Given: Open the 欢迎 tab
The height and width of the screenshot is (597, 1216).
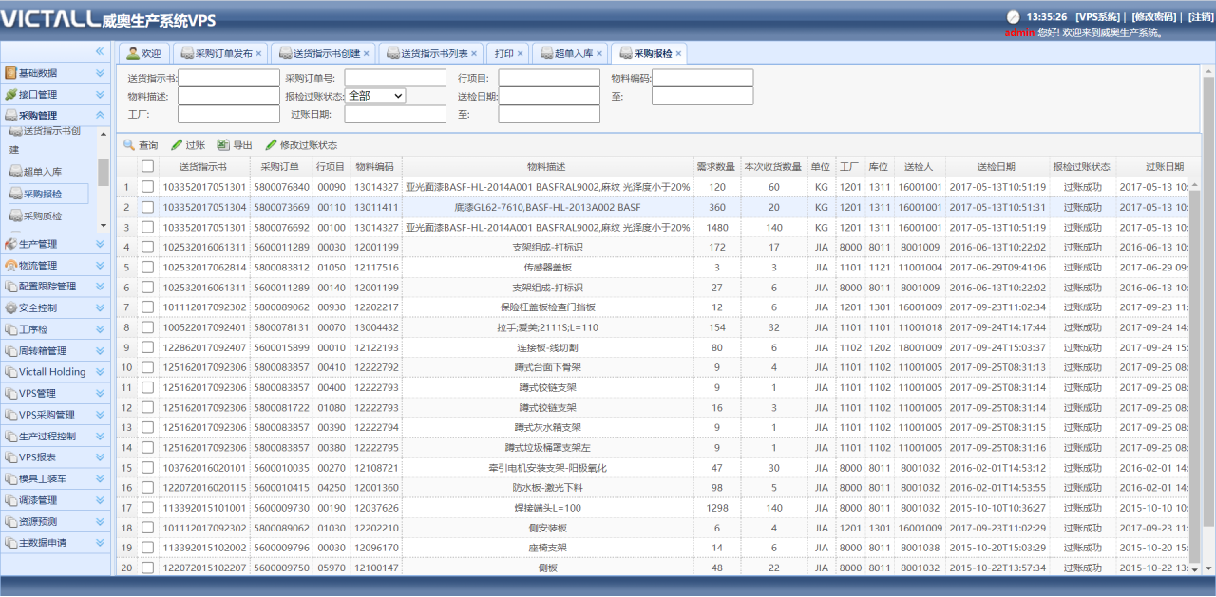Looking at the screenshot, I should [x=142, y=53].
